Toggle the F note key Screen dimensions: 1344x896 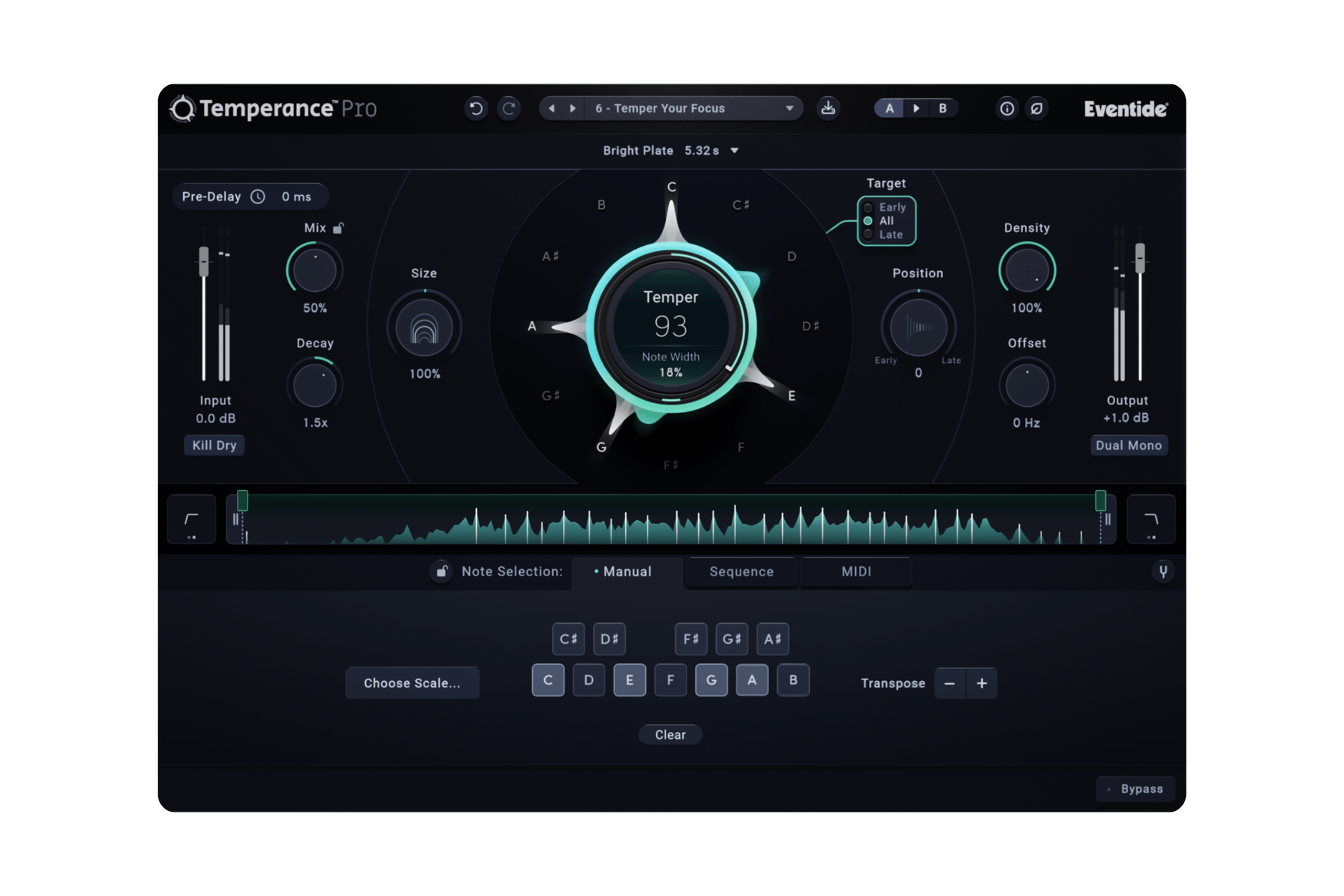[x=670, y=680]
